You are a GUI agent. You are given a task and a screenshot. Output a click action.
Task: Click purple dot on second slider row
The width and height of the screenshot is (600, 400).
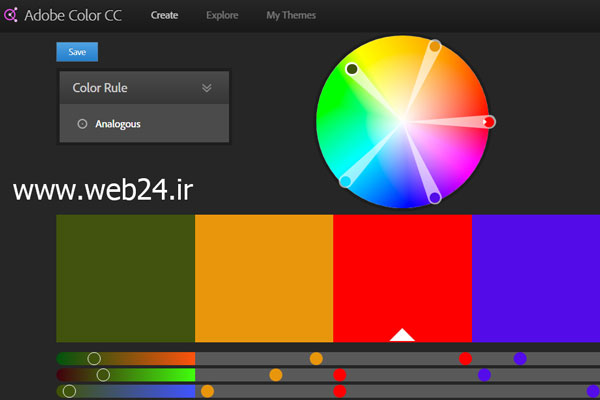[x=484, y=375]
